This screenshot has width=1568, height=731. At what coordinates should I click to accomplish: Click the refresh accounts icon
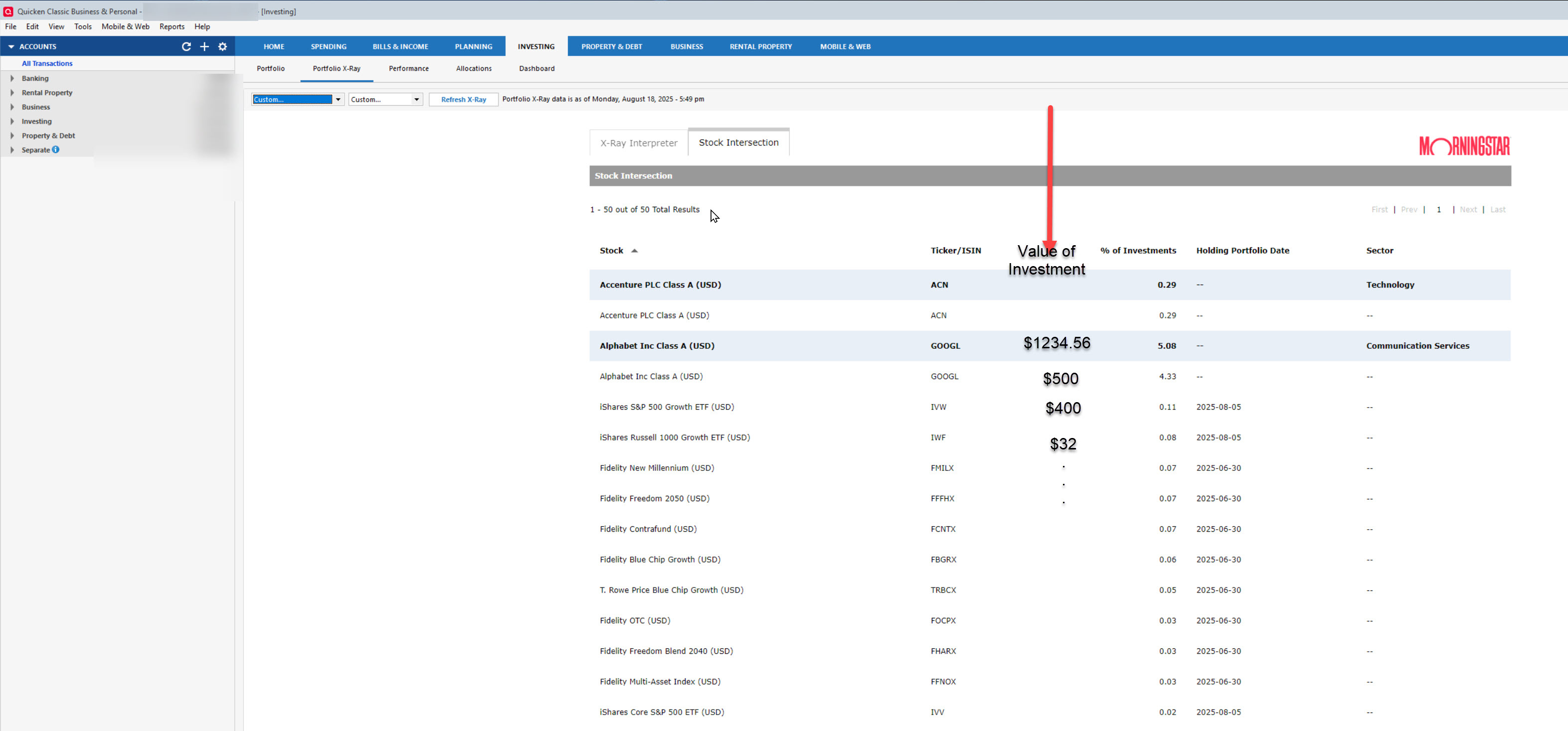tap(186, 46)
